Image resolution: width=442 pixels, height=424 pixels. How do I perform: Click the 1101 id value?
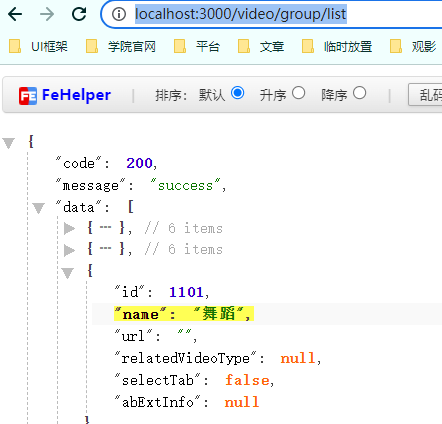click(186, 292)
